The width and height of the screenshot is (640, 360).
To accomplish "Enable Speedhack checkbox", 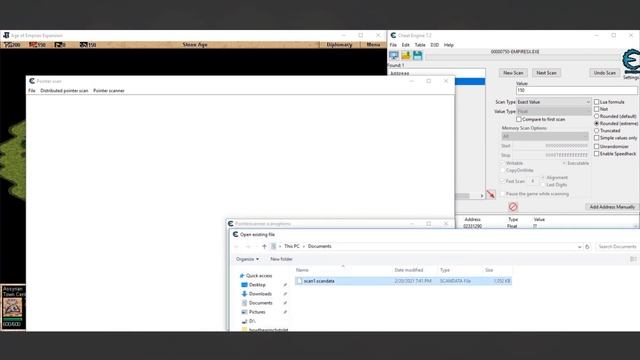I will 596,153.
